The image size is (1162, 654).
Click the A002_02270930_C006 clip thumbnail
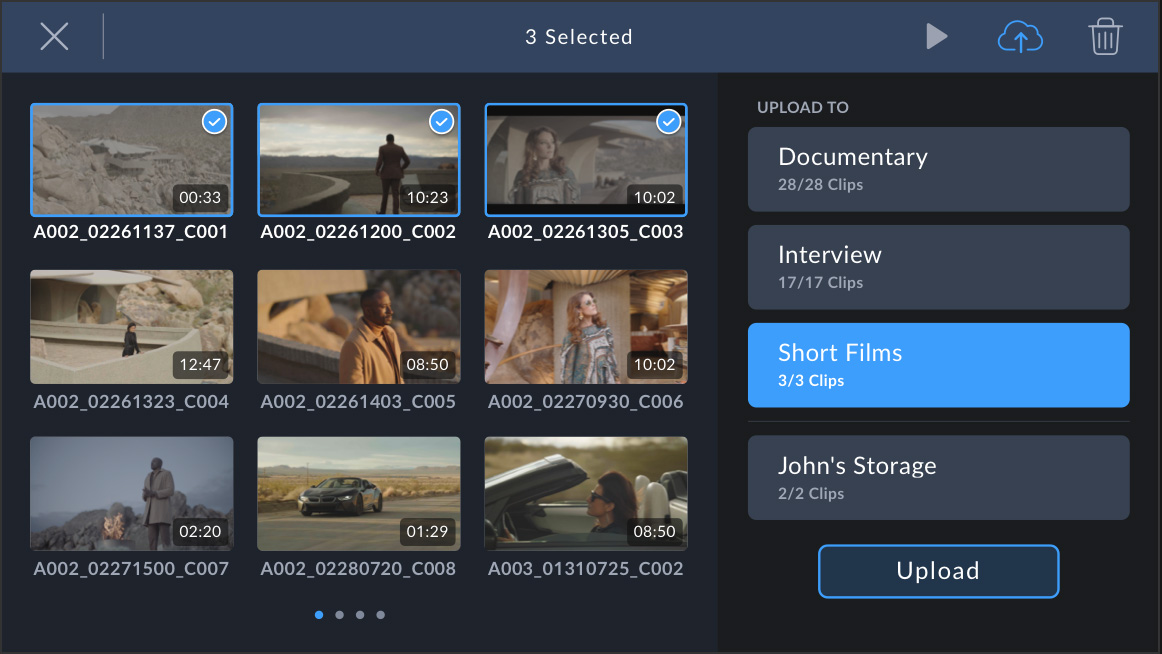pos(586,327)
